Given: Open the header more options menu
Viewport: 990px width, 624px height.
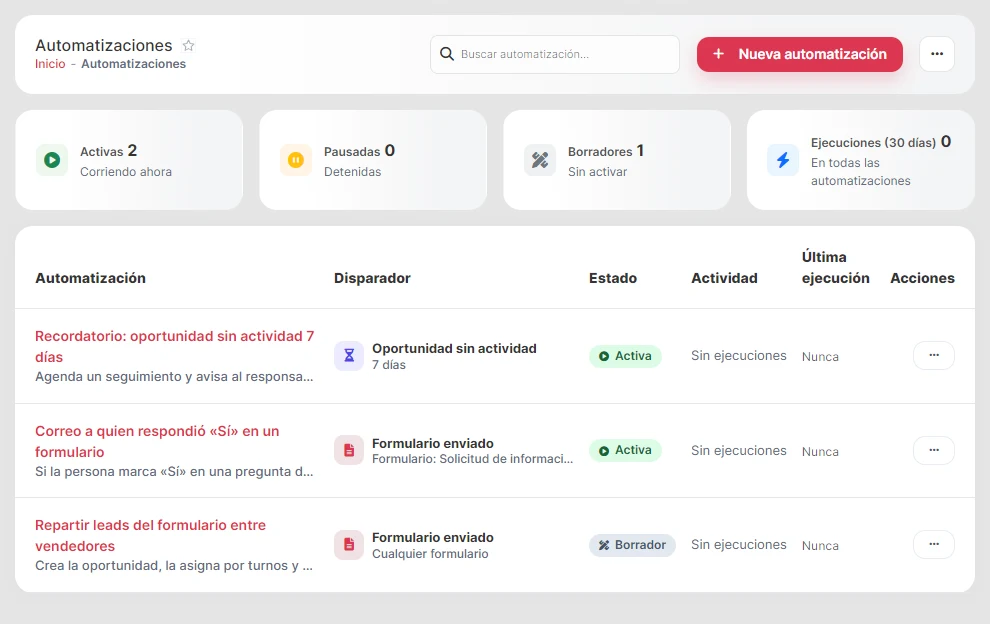Looking at the screenshot, I should point(937,54).
